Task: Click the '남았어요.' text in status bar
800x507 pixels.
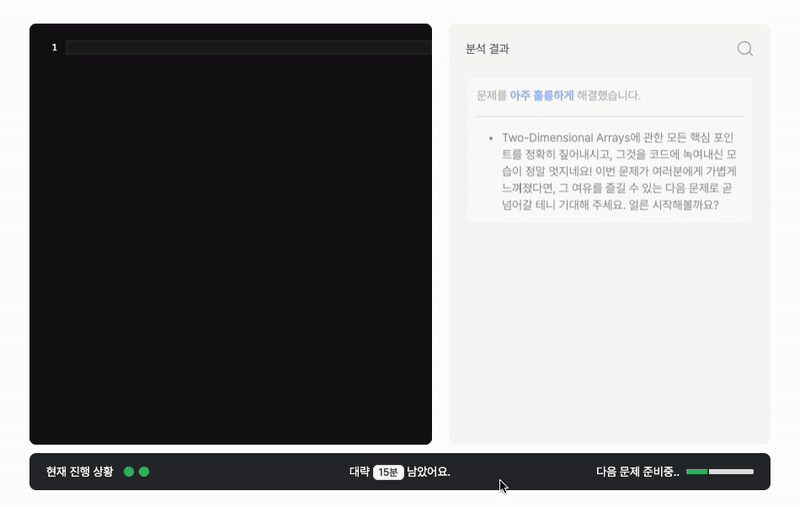Action: point(429,472)
